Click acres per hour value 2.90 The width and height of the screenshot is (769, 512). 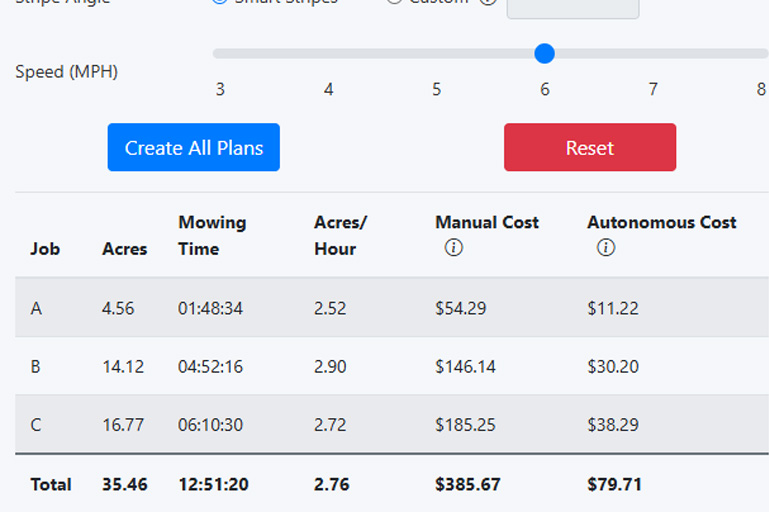(x=330, y=366)
